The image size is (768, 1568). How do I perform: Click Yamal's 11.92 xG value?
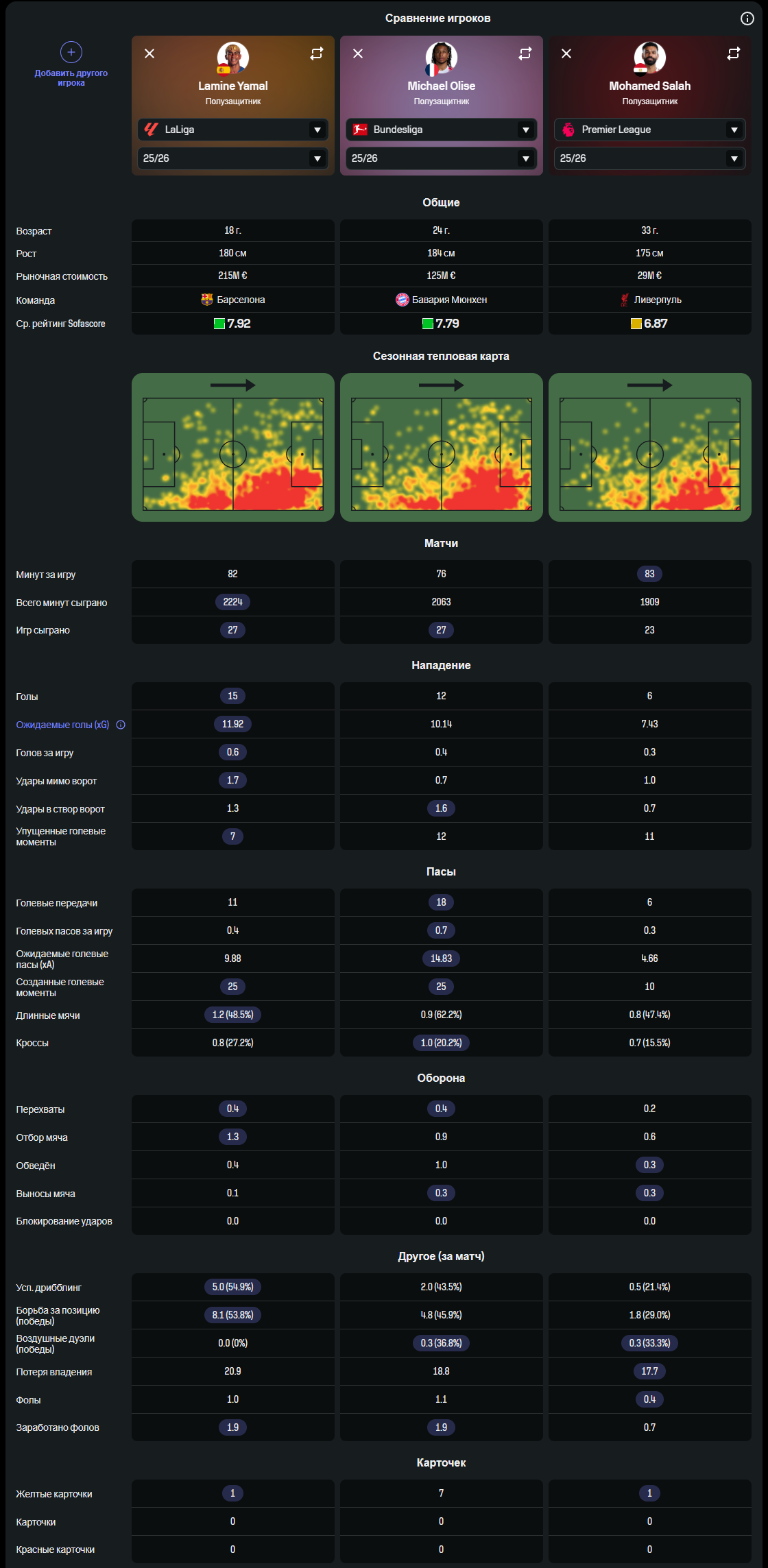pos(233,724)
